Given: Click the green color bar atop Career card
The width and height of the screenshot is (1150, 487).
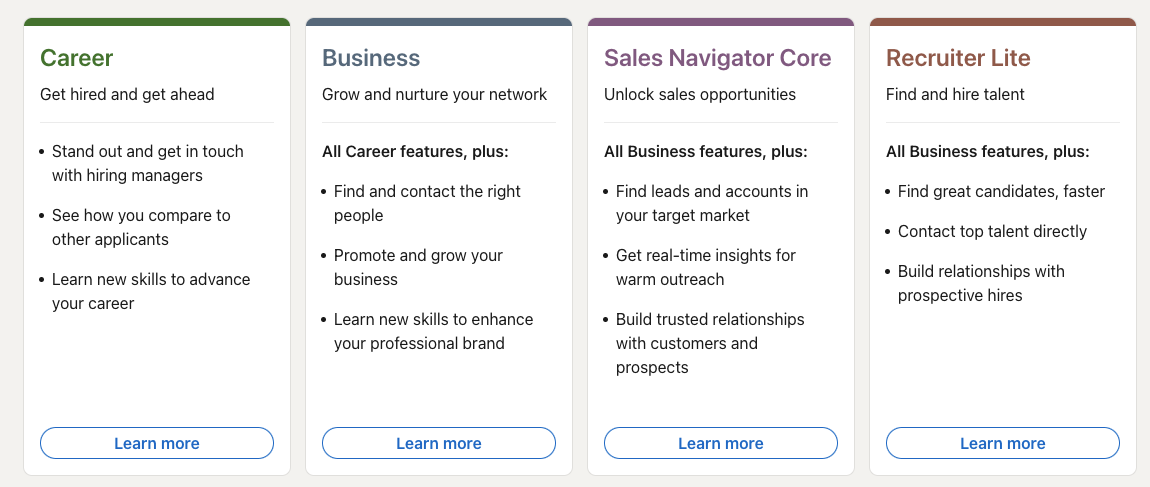Looking at the screenshot, I should pyautogui.click(x=157, y=22).
